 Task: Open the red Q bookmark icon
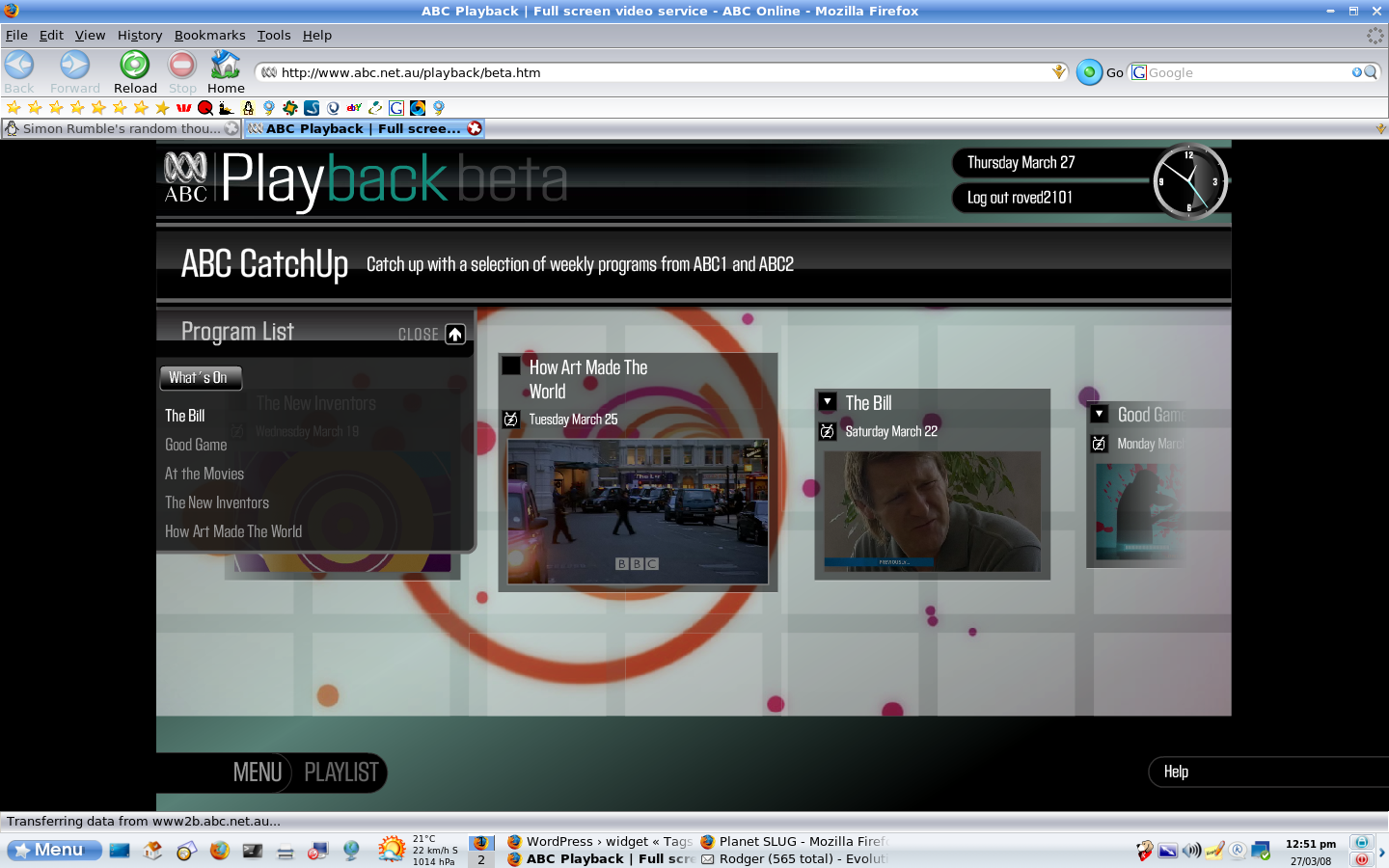[x=204, y=108]
